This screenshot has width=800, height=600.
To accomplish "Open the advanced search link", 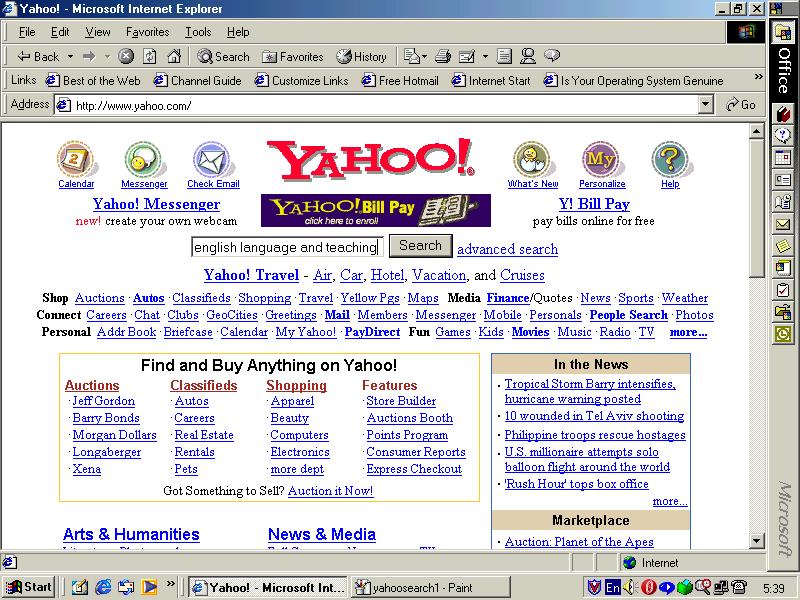I will click(507, 249).
